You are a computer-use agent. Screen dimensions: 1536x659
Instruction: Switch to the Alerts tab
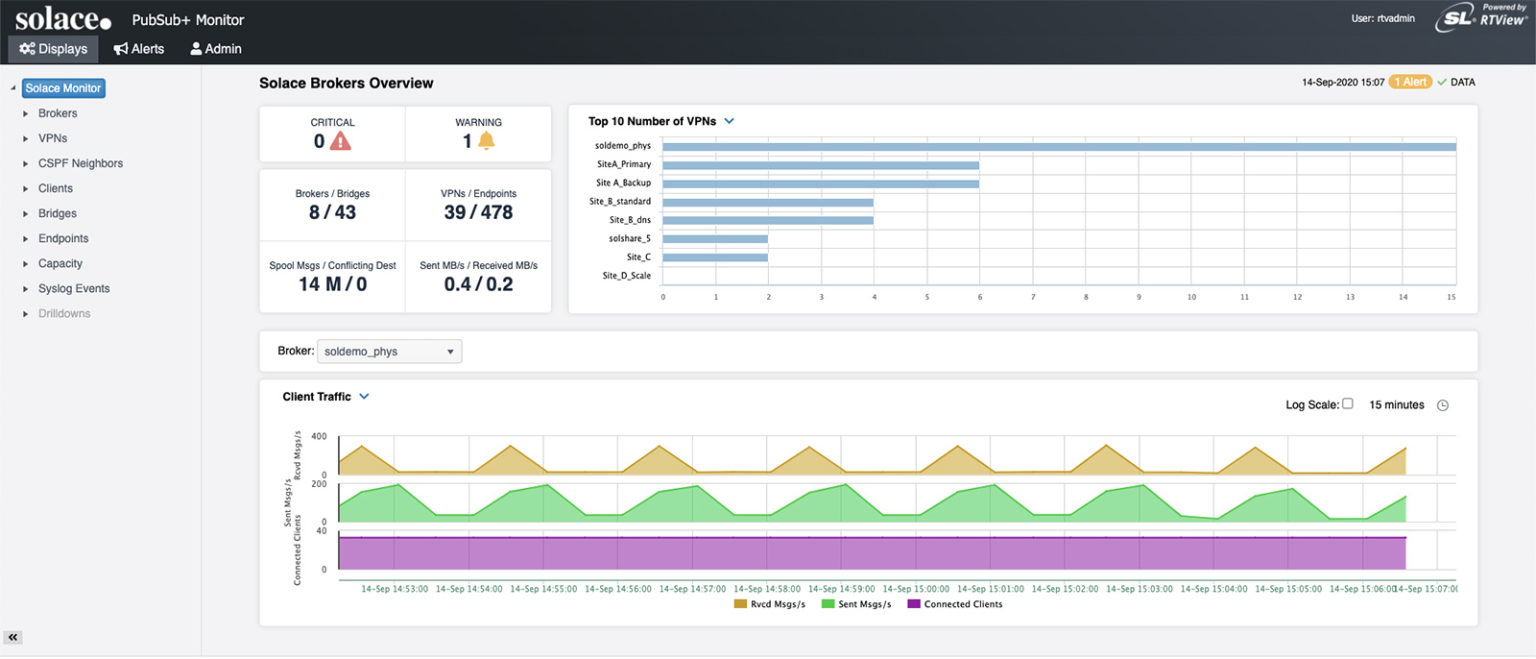138,48
